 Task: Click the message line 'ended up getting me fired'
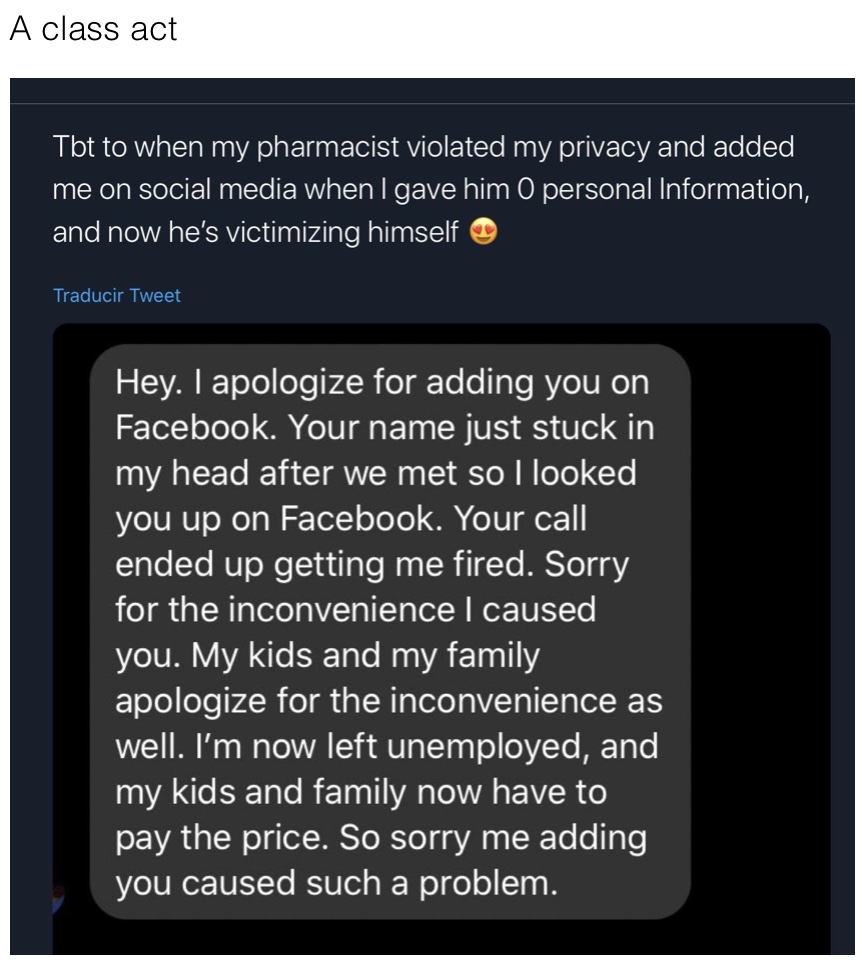point(372,565)
